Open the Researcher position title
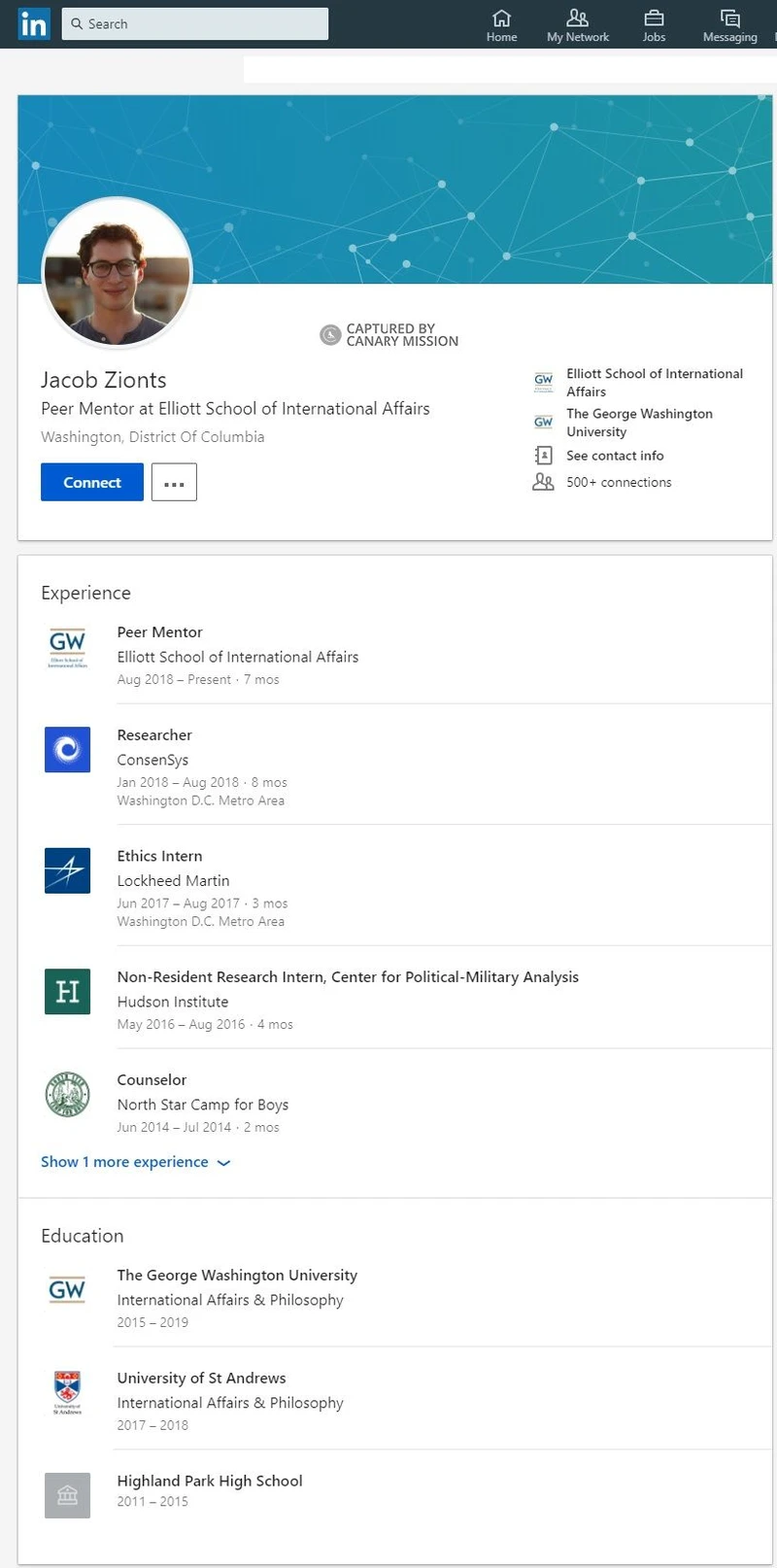 click(x=154, y=735)
